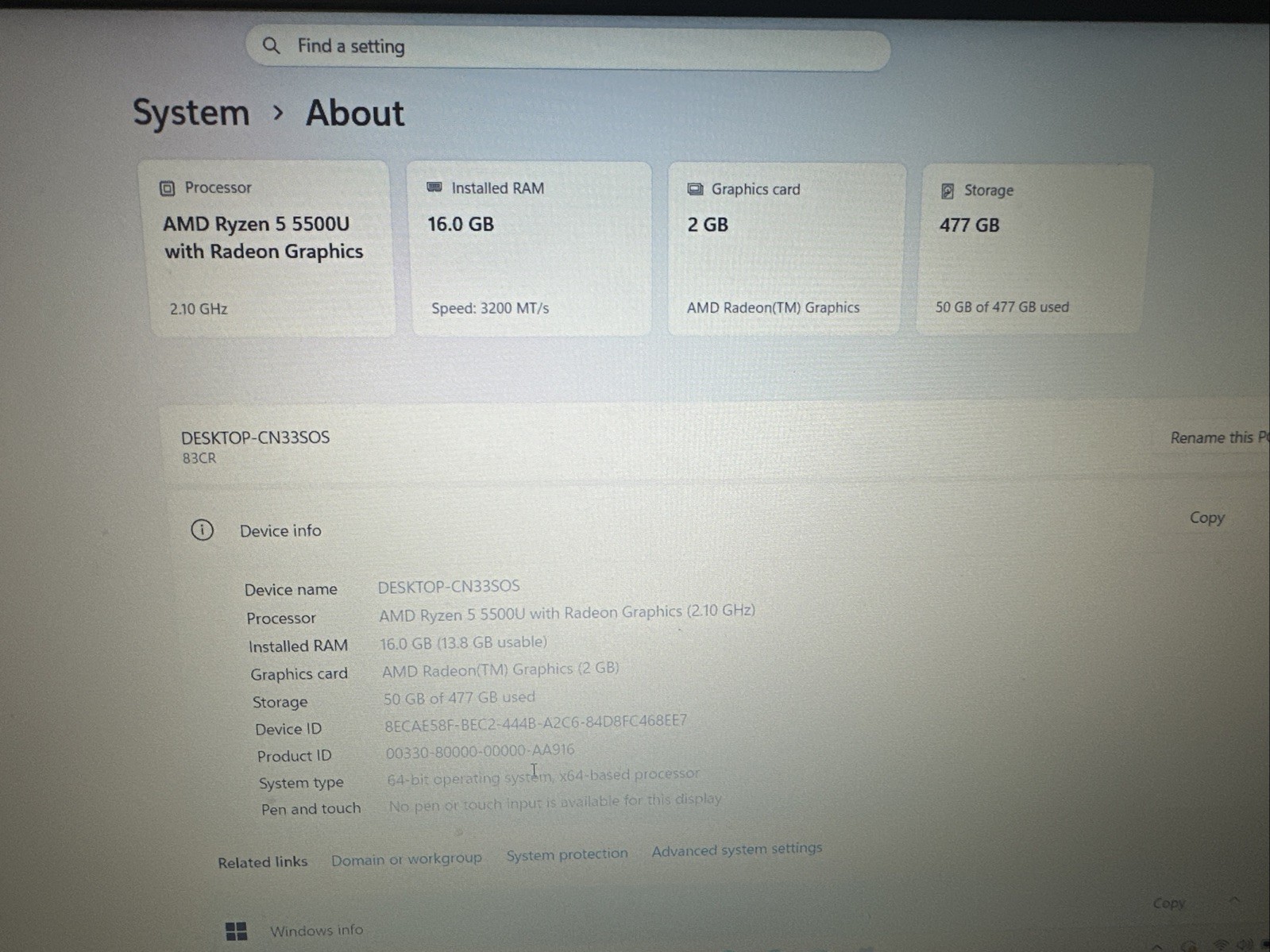The height and width of the screenshot is (952, 1270).
Task: Collapse the Windows info section chevron
Action: (1234, 900)
